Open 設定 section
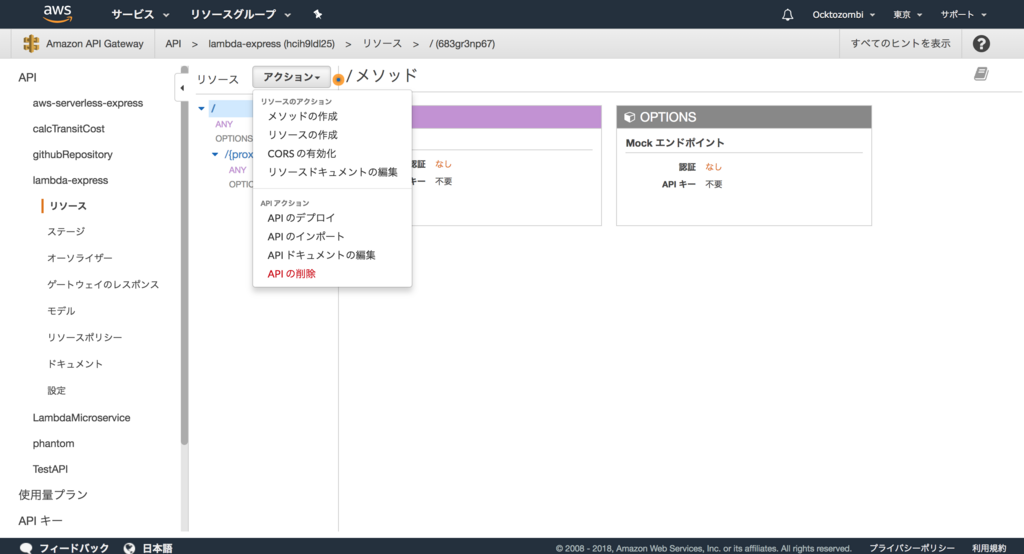The height and width of the screenshot is (554, 1024). pos(56,391)
